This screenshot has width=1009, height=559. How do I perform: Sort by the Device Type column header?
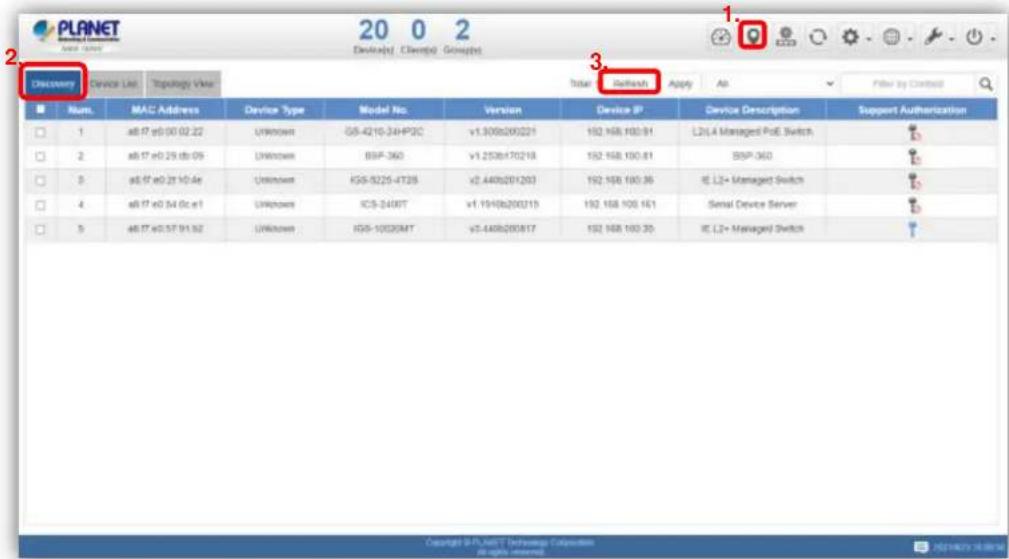tap(275, 110)
